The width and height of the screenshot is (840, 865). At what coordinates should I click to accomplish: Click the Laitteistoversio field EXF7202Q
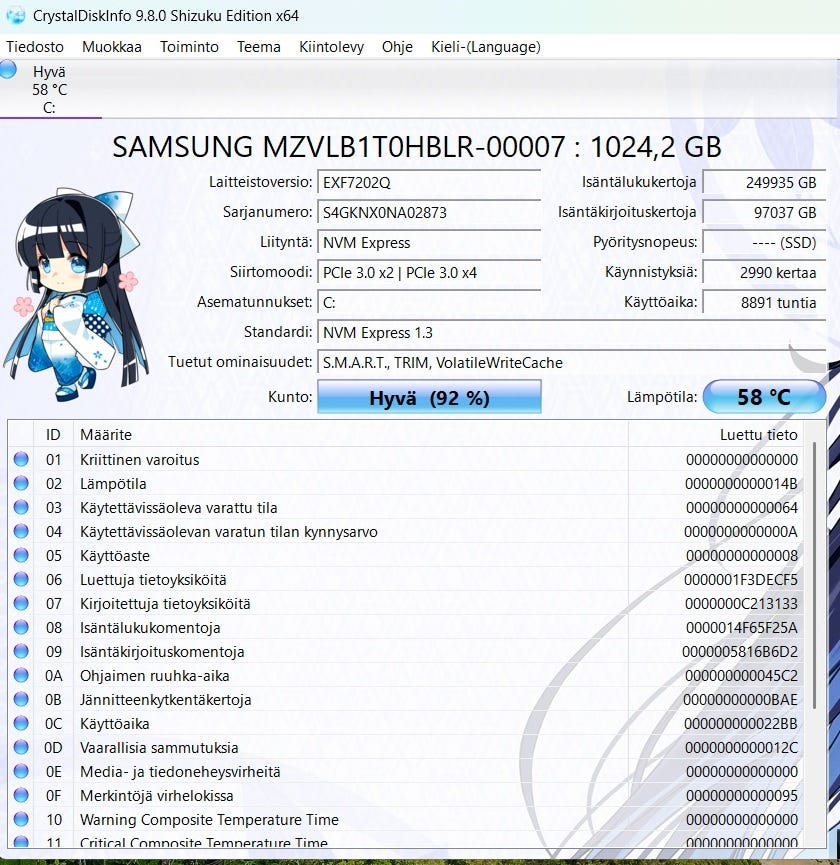pos(429,182)
